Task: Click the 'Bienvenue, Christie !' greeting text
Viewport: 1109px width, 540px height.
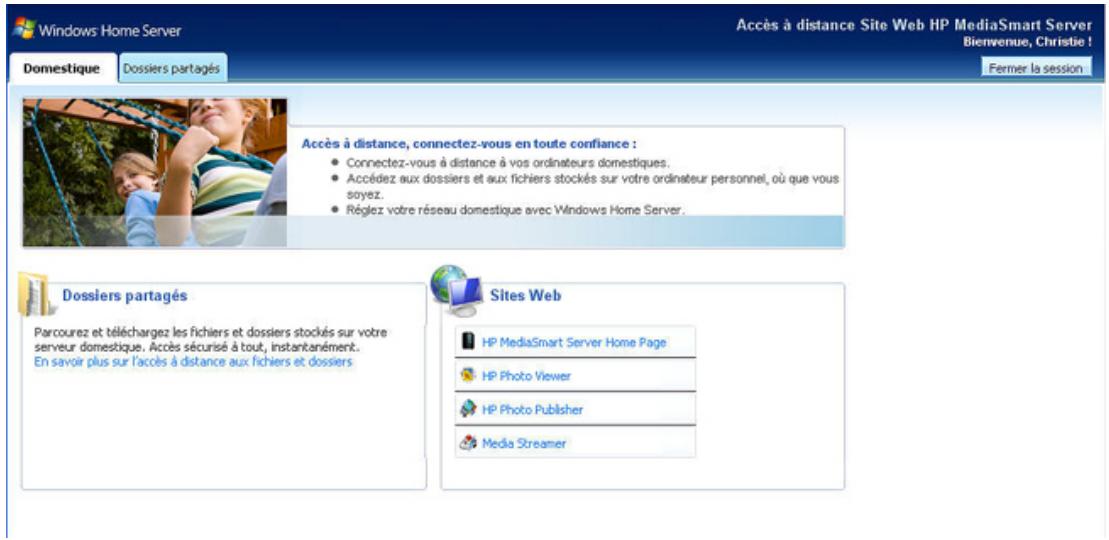Action: click(1028, 42)
